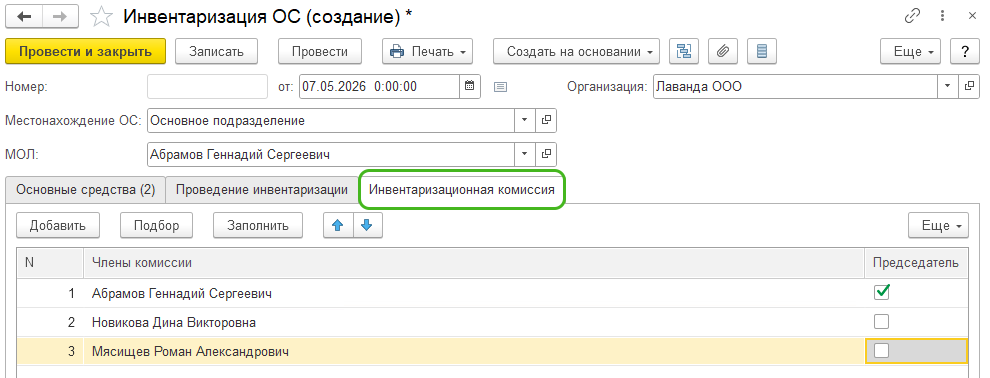
Task: Open help with the question mark button
Action: 965,52
